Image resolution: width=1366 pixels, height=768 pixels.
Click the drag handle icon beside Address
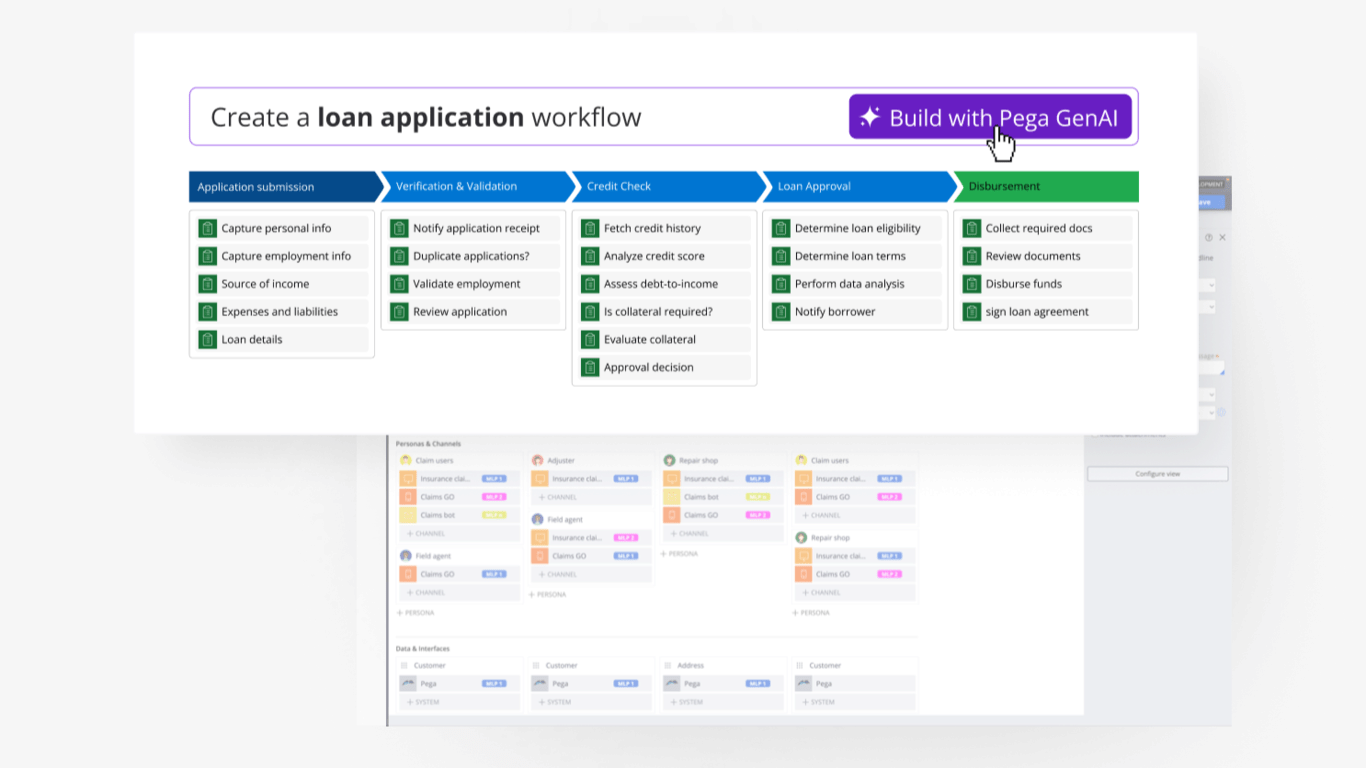tap(667, 666)
